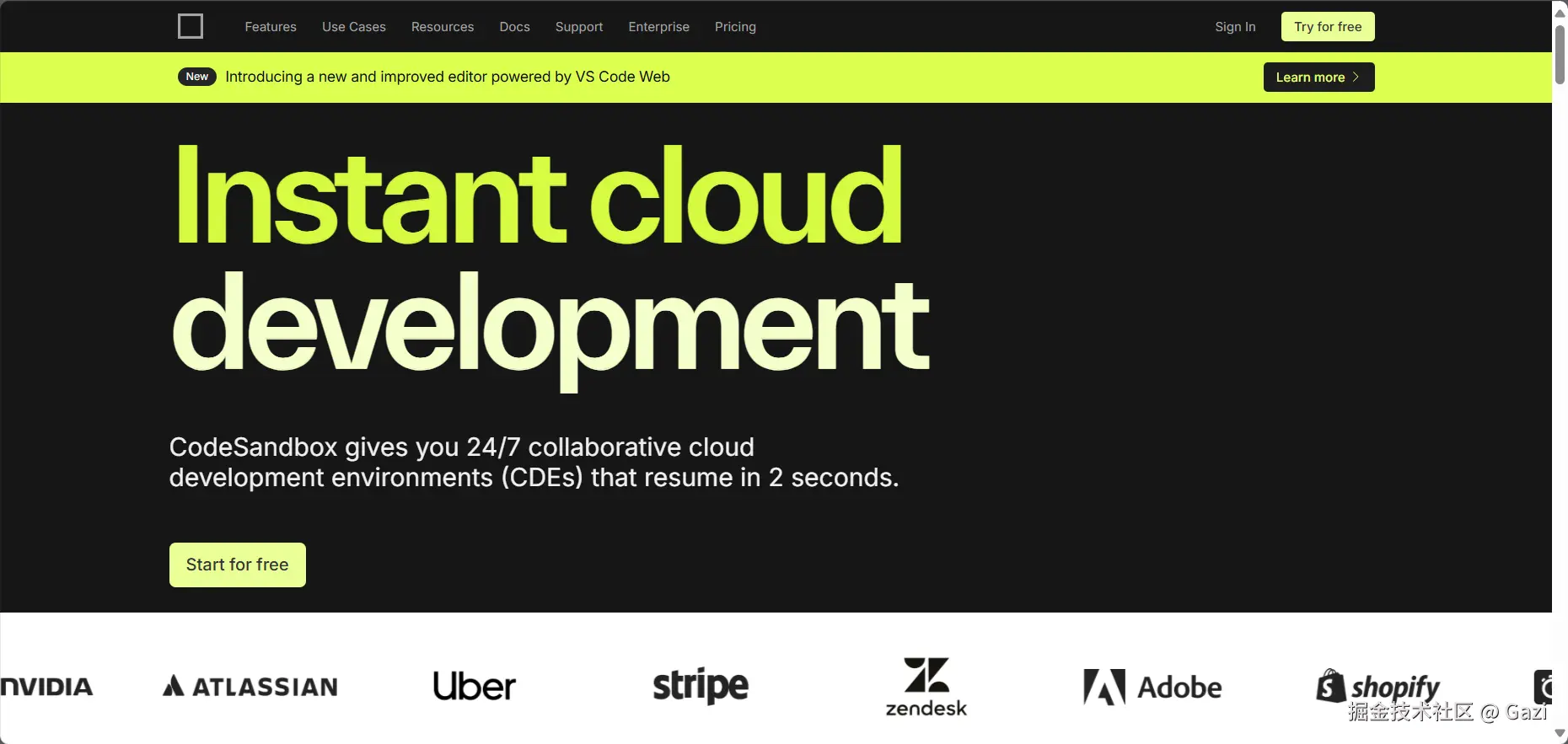Click the scrollbar down arrow
The height and width of the screenshot is (744, 1568).
(1560, 734)
